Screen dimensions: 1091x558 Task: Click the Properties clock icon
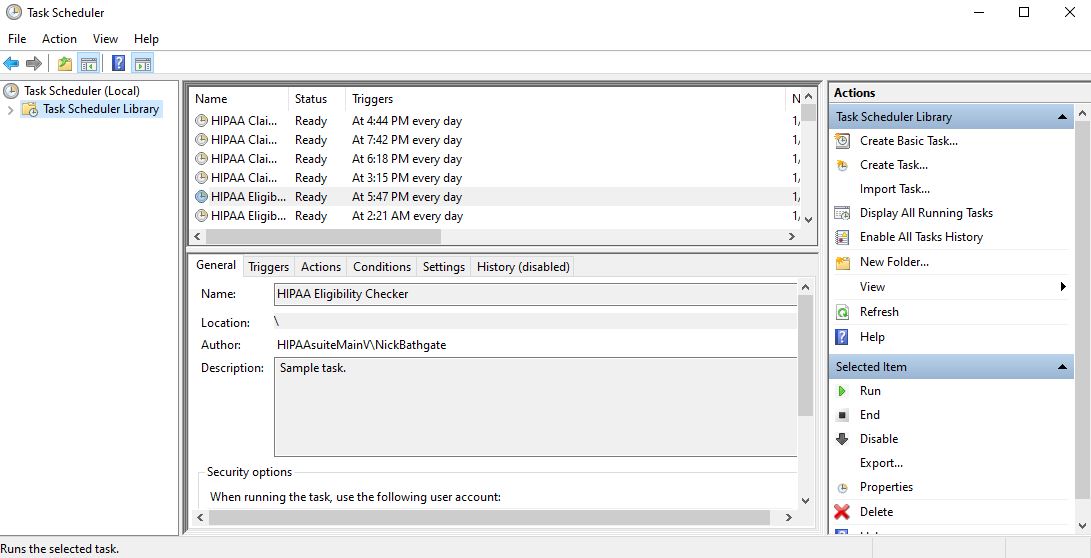[x=842, y=488]
